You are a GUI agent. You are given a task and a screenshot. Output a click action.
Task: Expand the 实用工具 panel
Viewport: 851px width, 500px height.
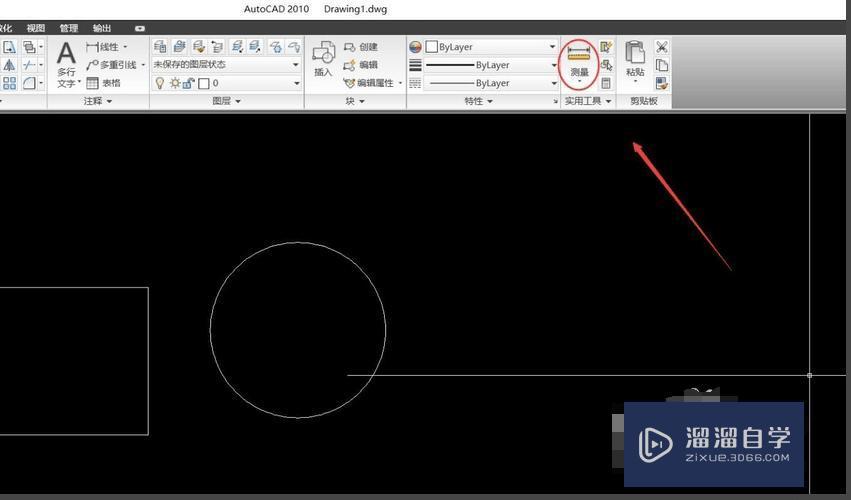click(588, 101)
